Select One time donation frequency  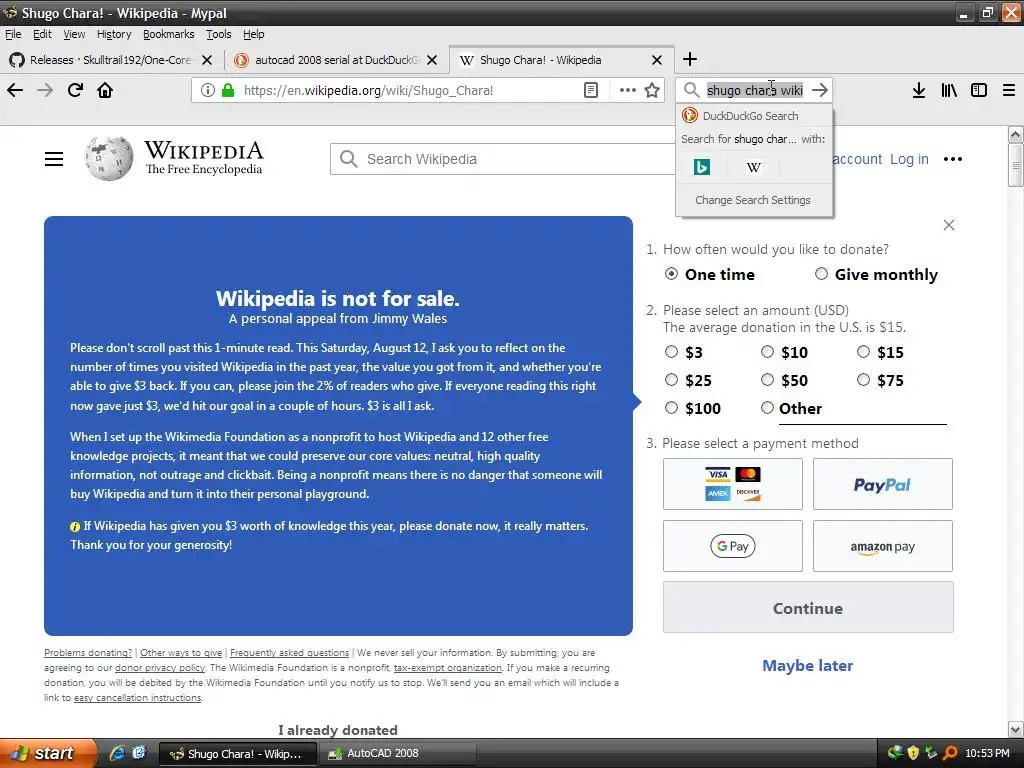[671, 274]
